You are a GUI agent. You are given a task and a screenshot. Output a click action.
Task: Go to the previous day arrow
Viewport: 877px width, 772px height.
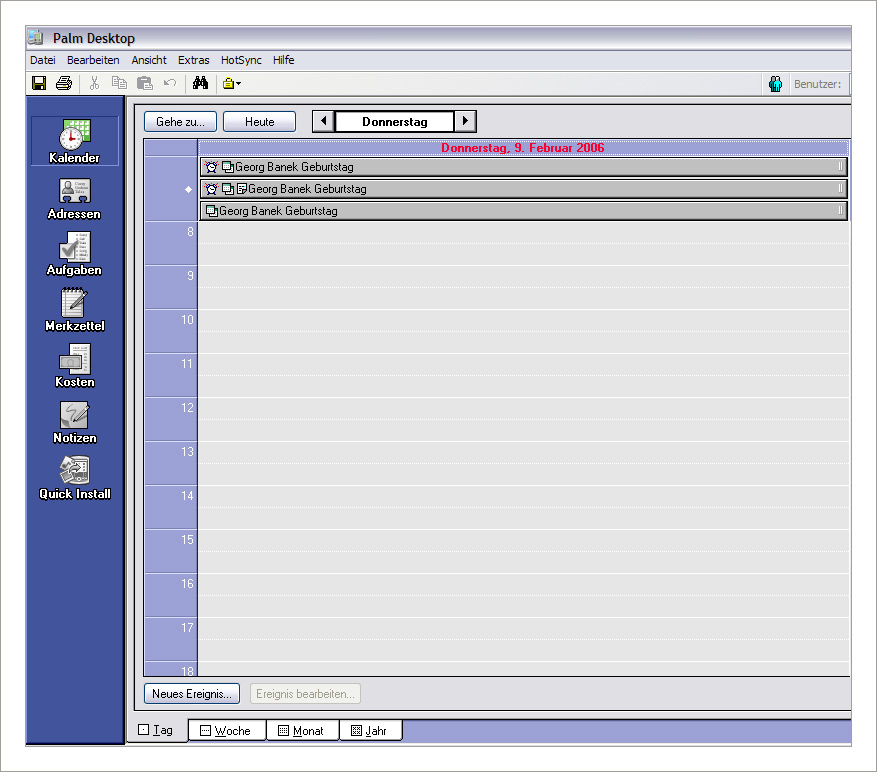[x=323, y=121]
